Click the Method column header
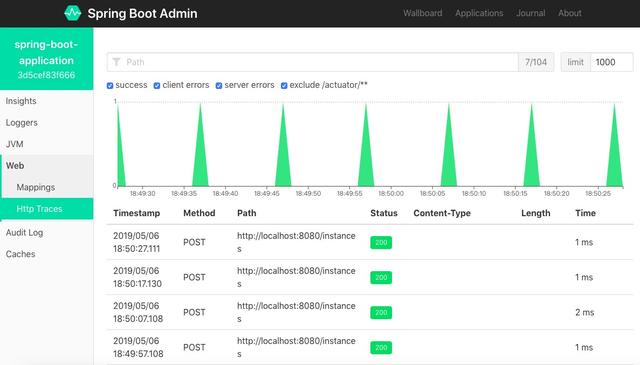This screenshot has width=640, height=365. coord(199,213)
